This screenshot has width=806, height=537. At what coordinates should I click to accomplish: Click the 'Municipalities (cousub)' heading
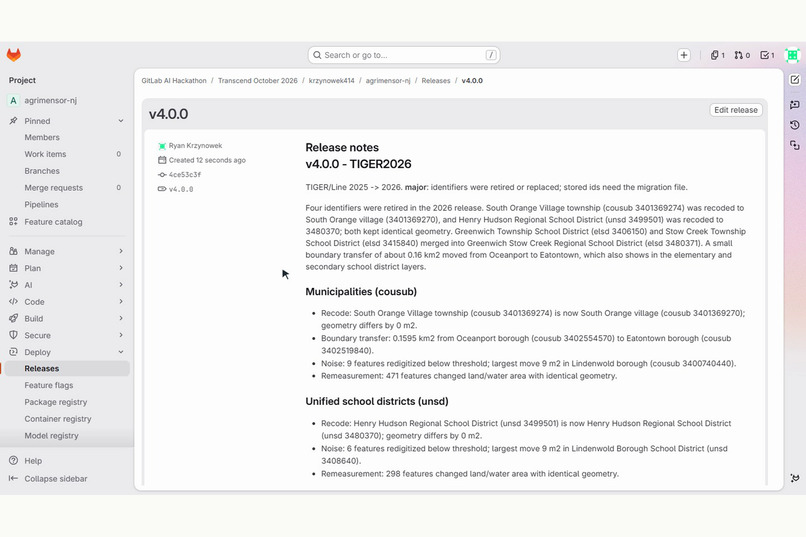tap(361, 292)
